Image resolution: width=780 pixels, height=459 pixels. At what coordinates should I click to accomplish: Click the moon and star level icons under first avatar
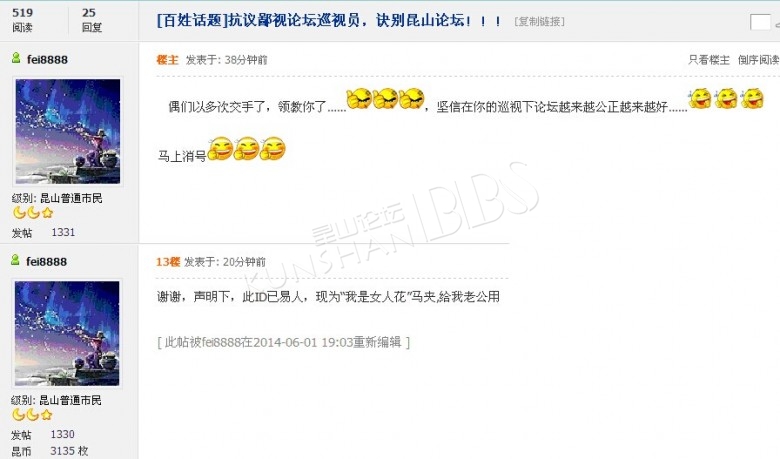coord(33,213)
